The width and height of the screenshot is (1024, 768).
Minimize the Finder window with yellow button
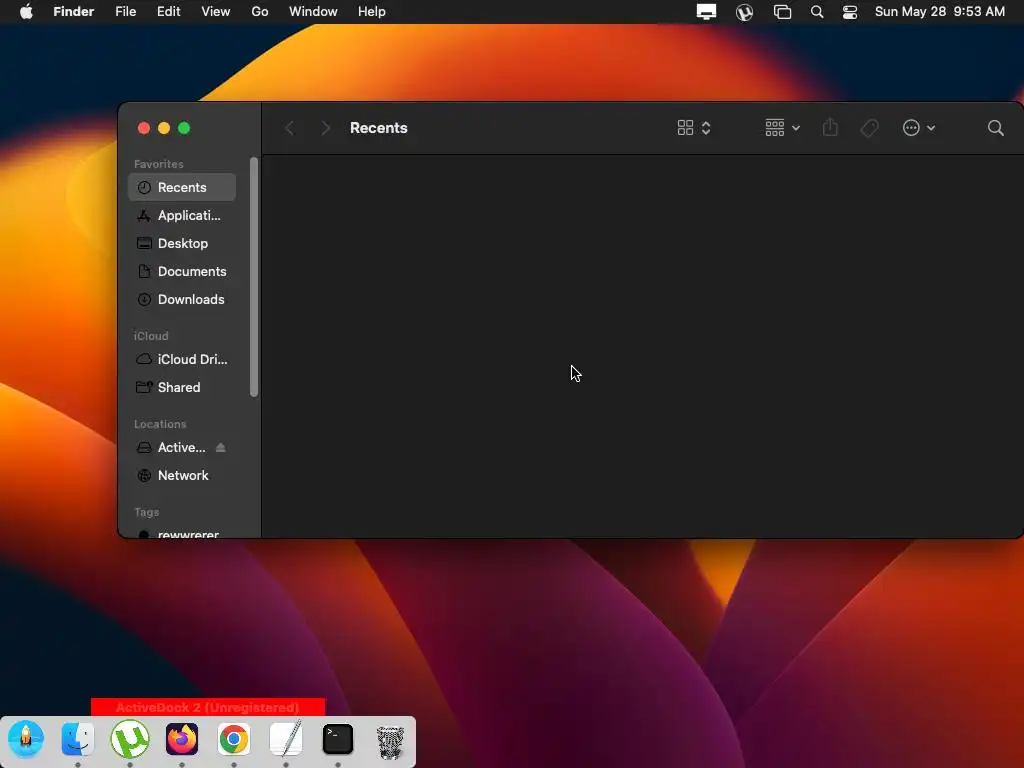tap(164, 128)
